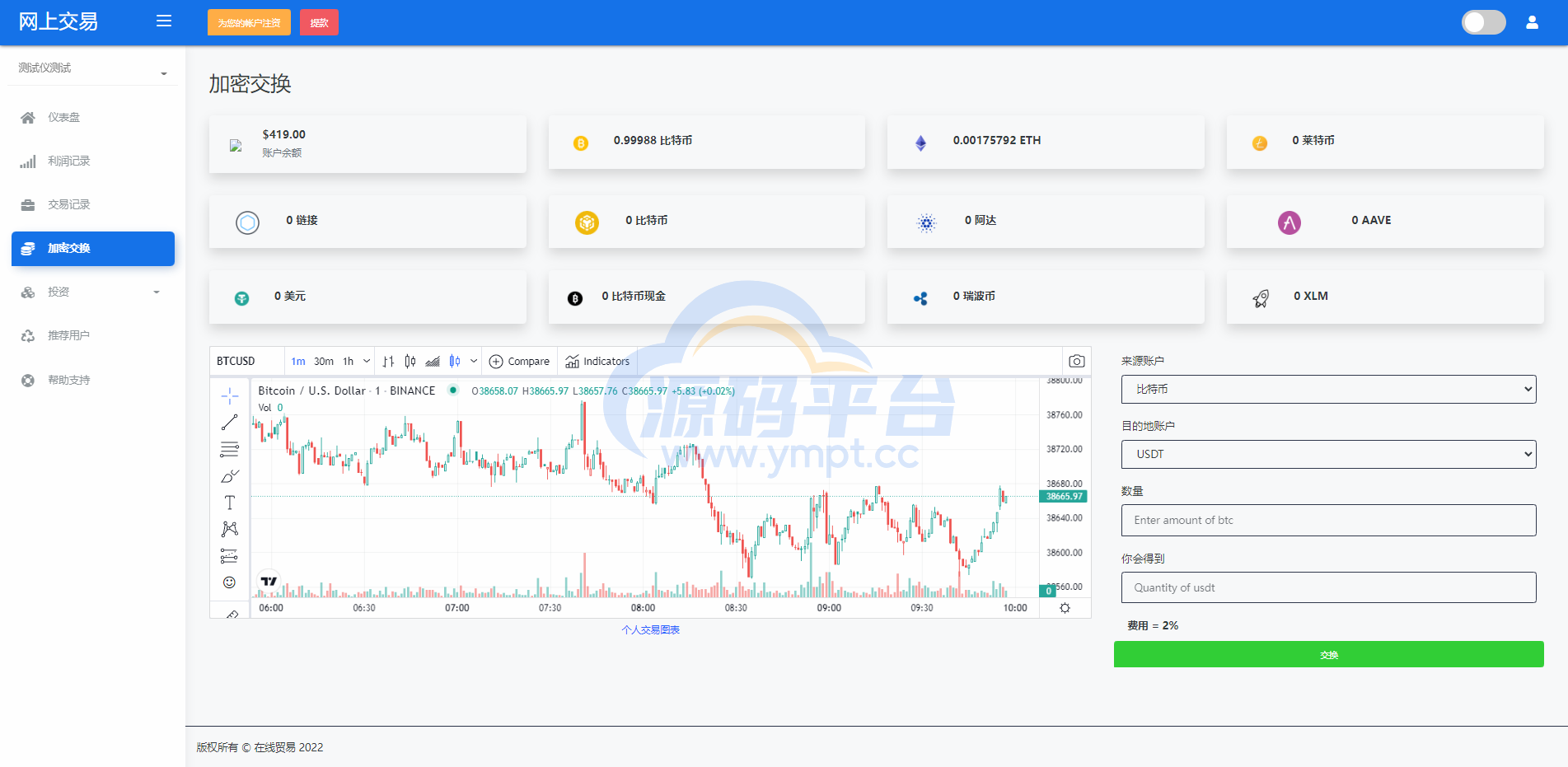Select the text annotation tool on chart
This screenshot has width=1568, height=767.
229,503
